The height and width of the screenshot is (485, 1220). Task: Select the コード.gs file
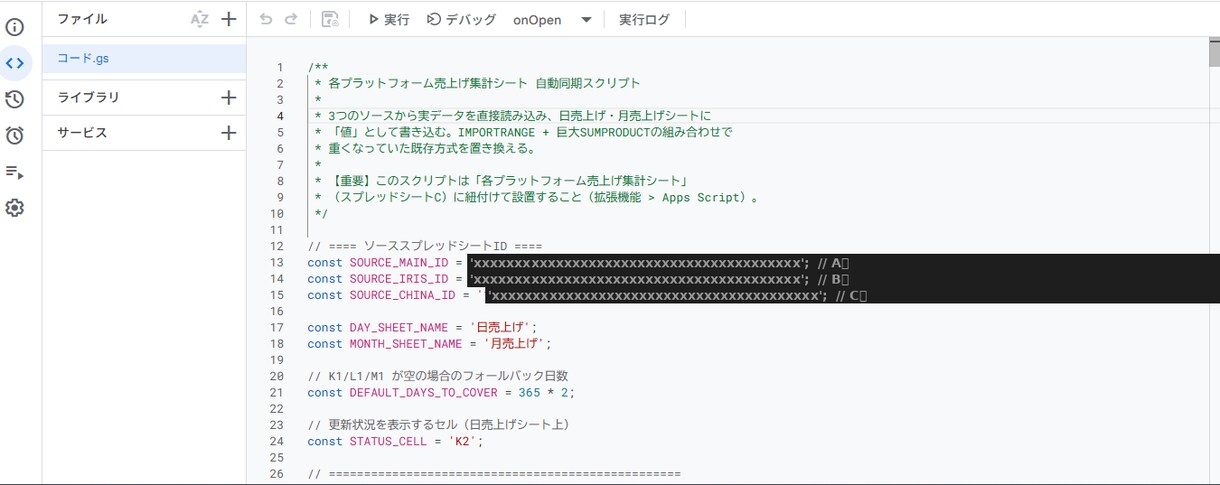(x=145, y=58)
